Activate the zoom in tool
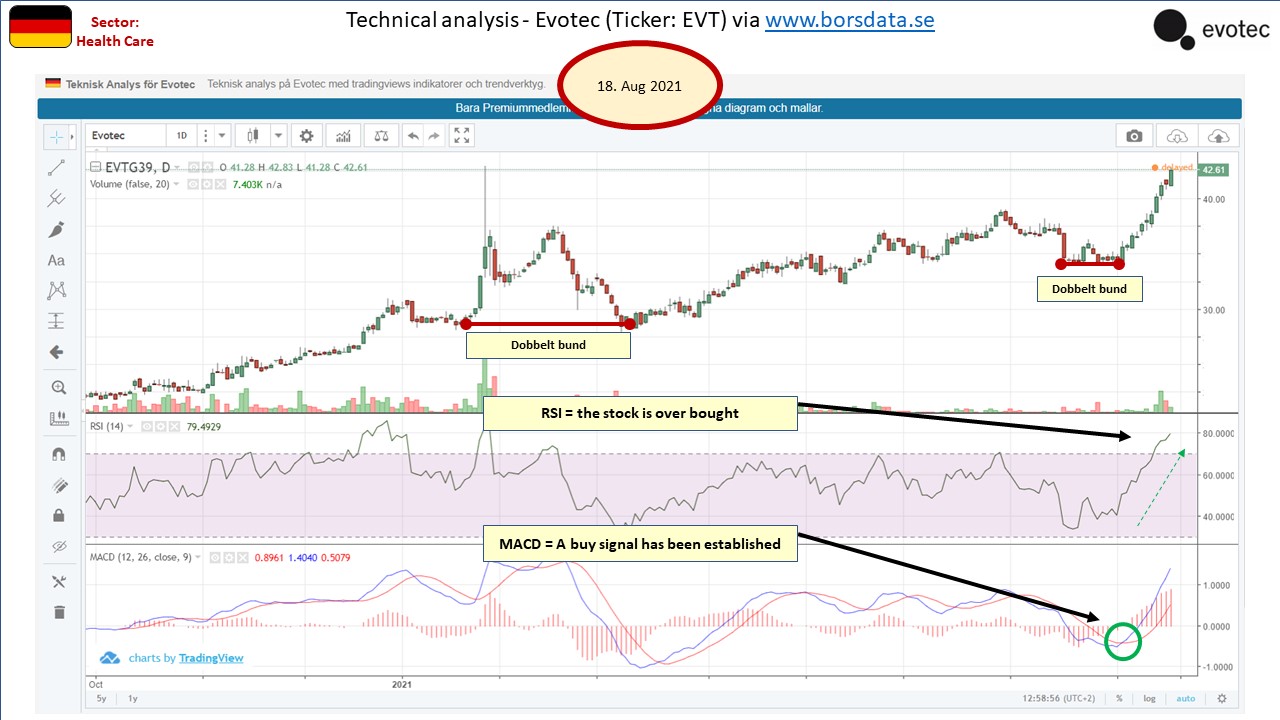The height and width of the screenshot is (720, 1280). (x=56, y=387)
